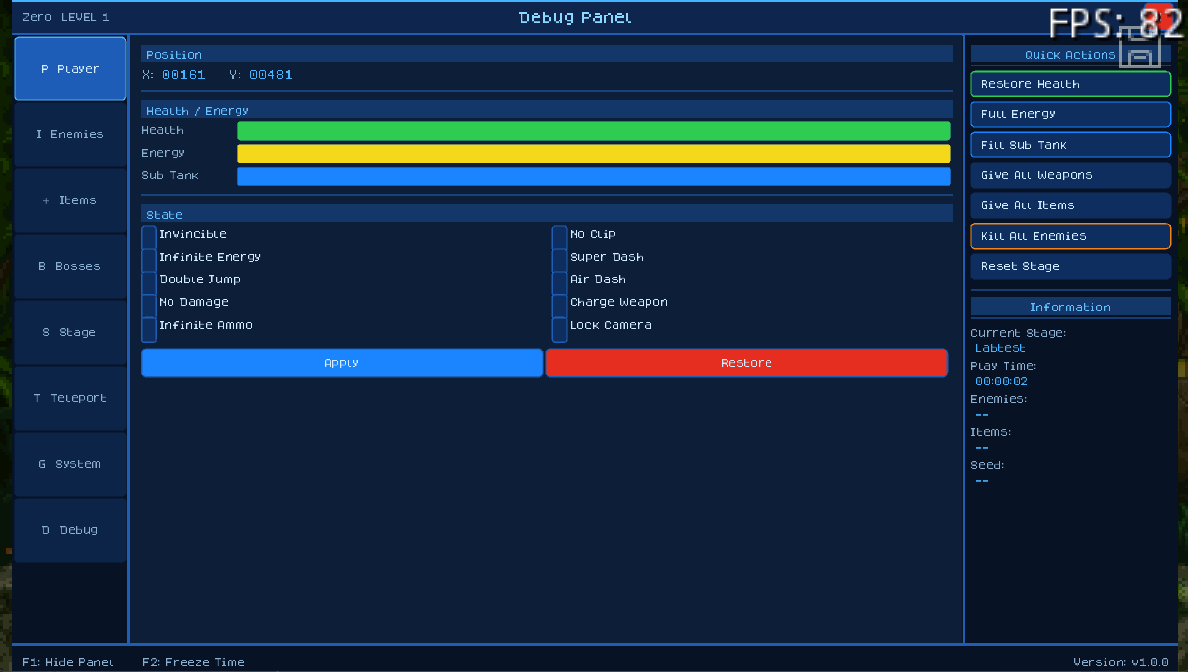Click the F2: Freeze Time hint
This screenshot has height=672, width=1188.
click(193, 662)
